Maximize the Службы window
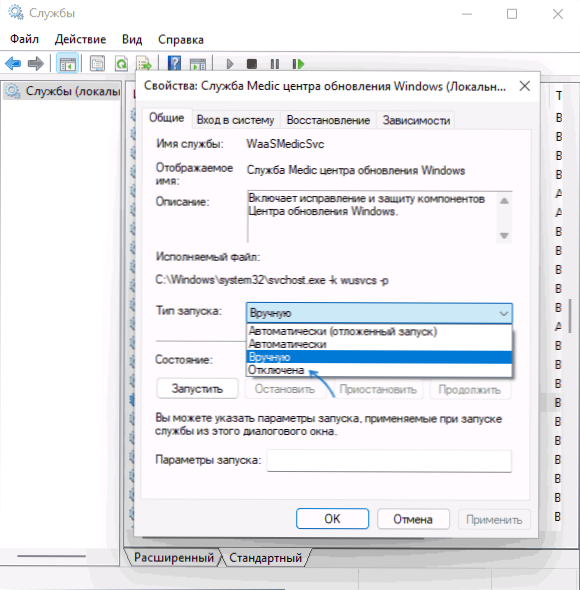Image resolution: width=580 pixels, height=590 pixels. (x=512, y=14)
